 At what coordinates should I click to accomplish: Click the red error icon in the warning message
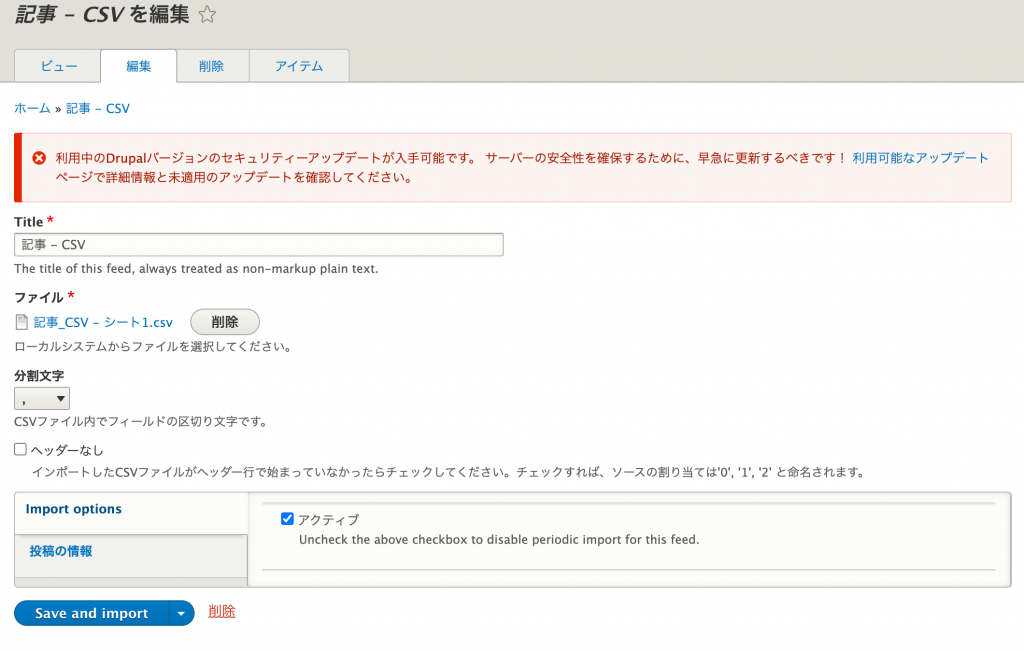tap(39, 158)
